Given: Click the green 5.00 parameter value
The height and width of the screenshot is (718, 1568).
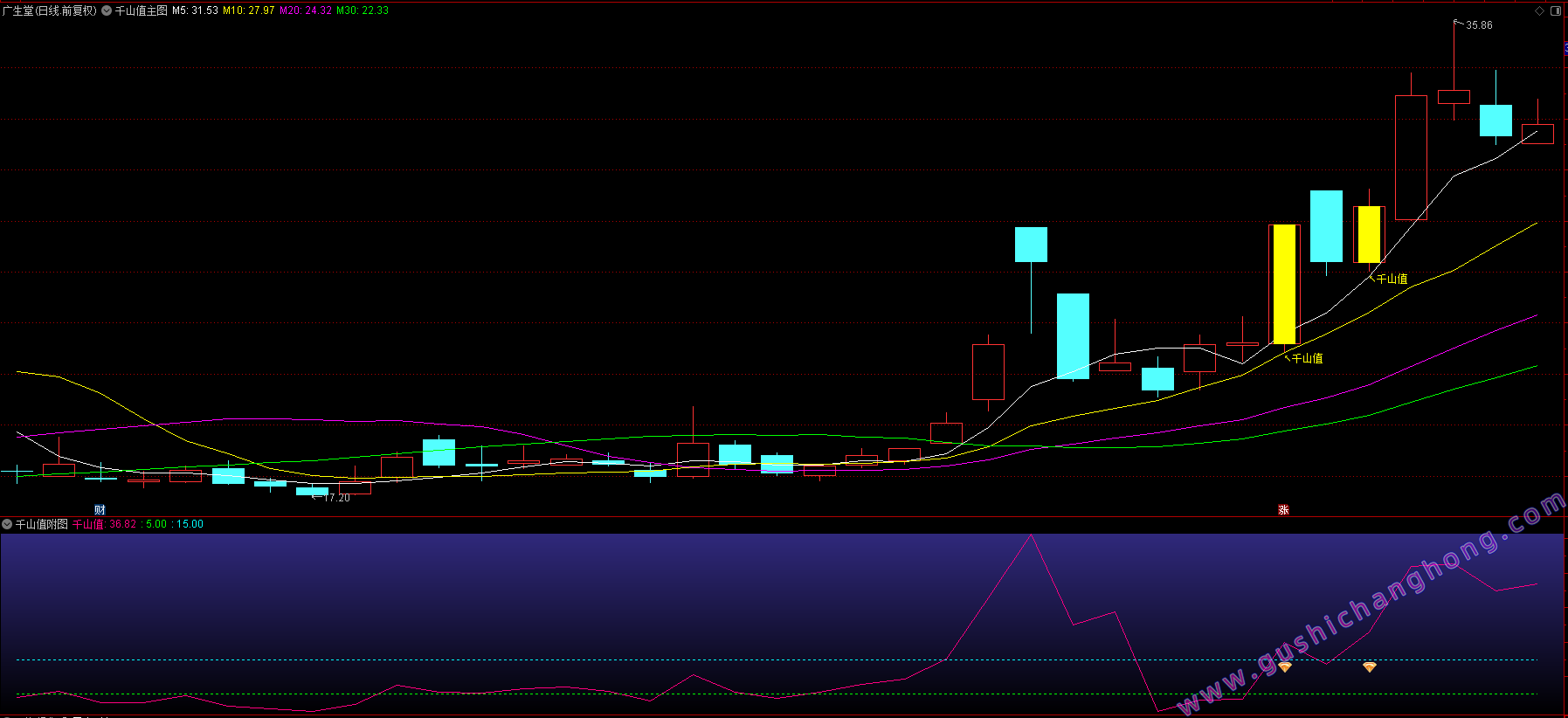Looking at the screenshot, I should (156, 524).
